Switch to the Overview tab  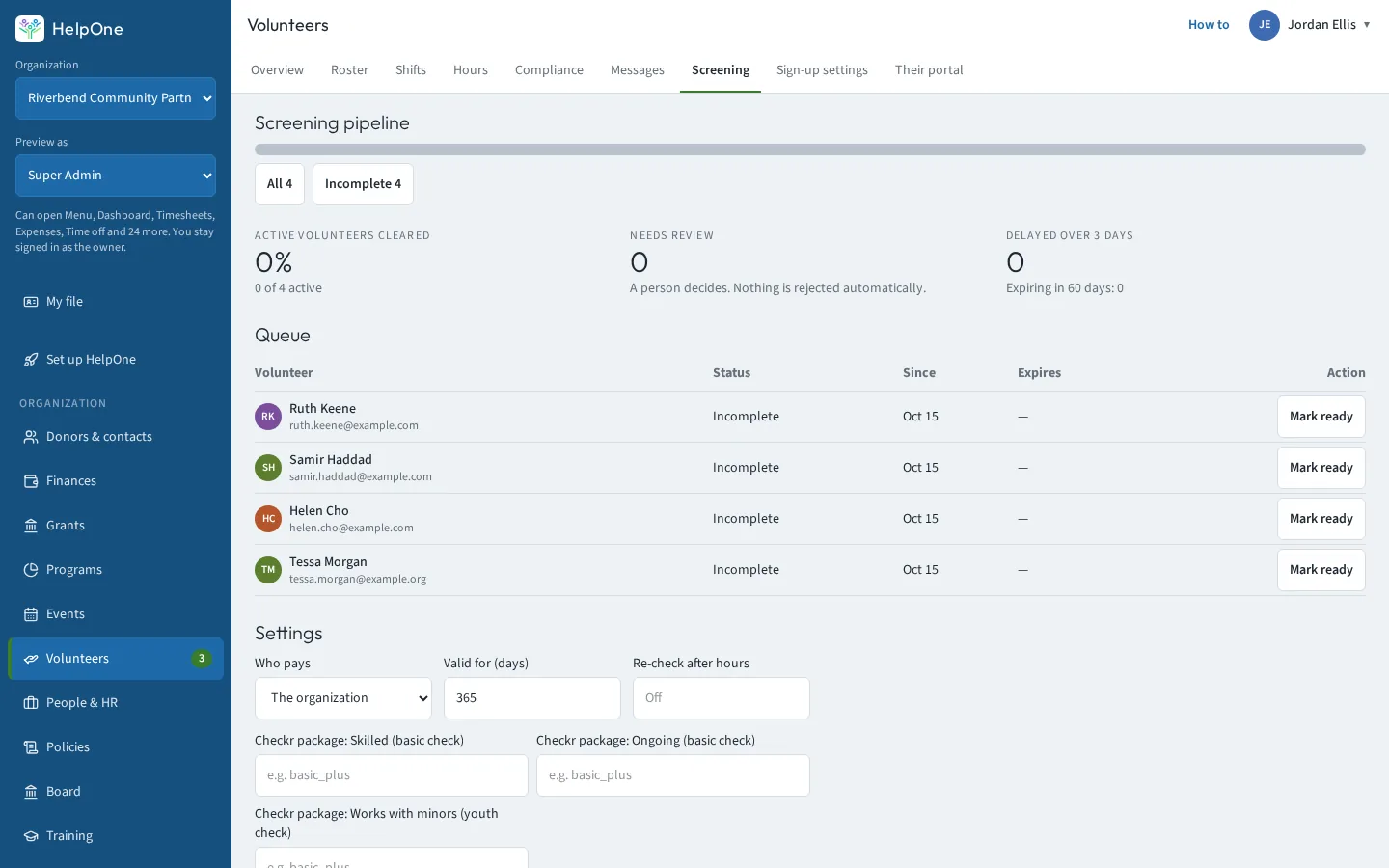277,70
